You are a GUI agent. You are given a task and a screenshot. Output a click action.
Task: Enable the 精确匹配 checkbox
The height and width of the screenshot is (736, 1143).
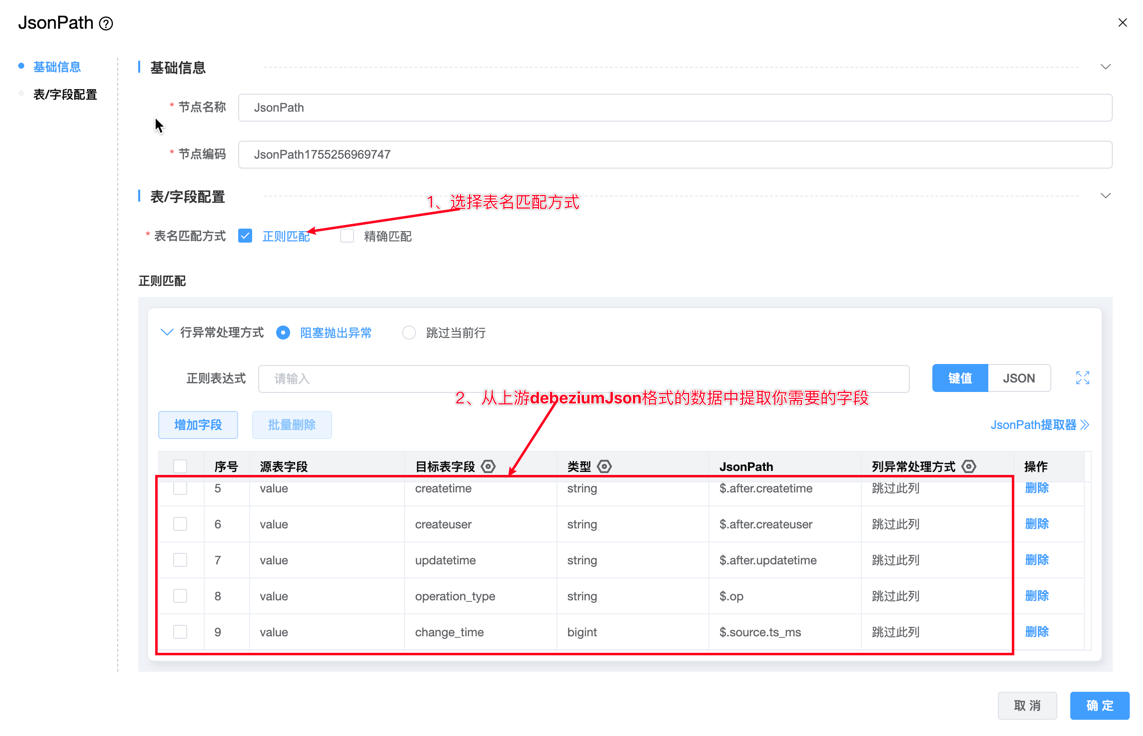[x=347, y=236]
